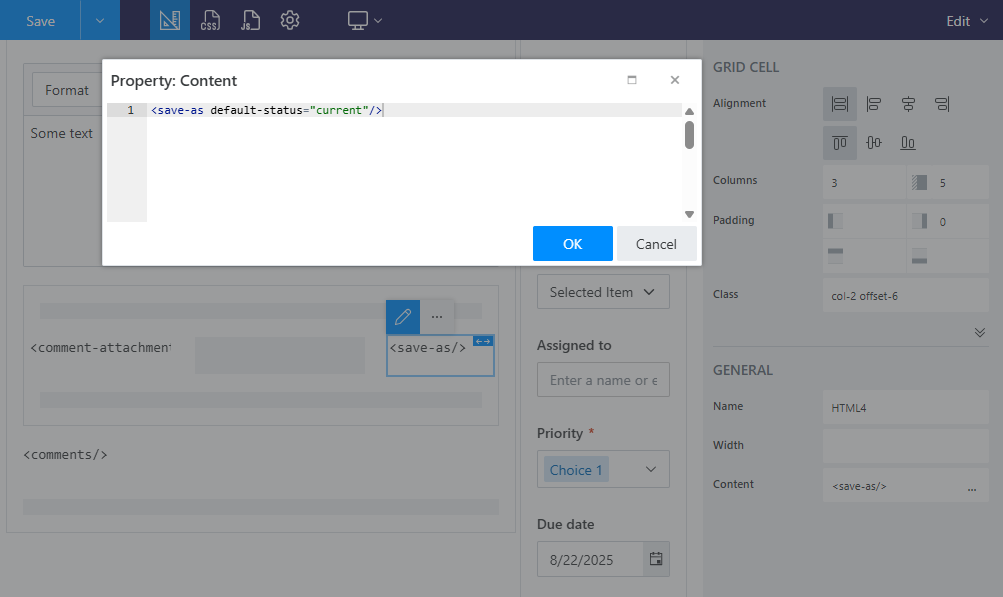The width and height of the screenshot is (1003, 597).
Task: Select the save-as HTML cell
Action: pos(440,355)
